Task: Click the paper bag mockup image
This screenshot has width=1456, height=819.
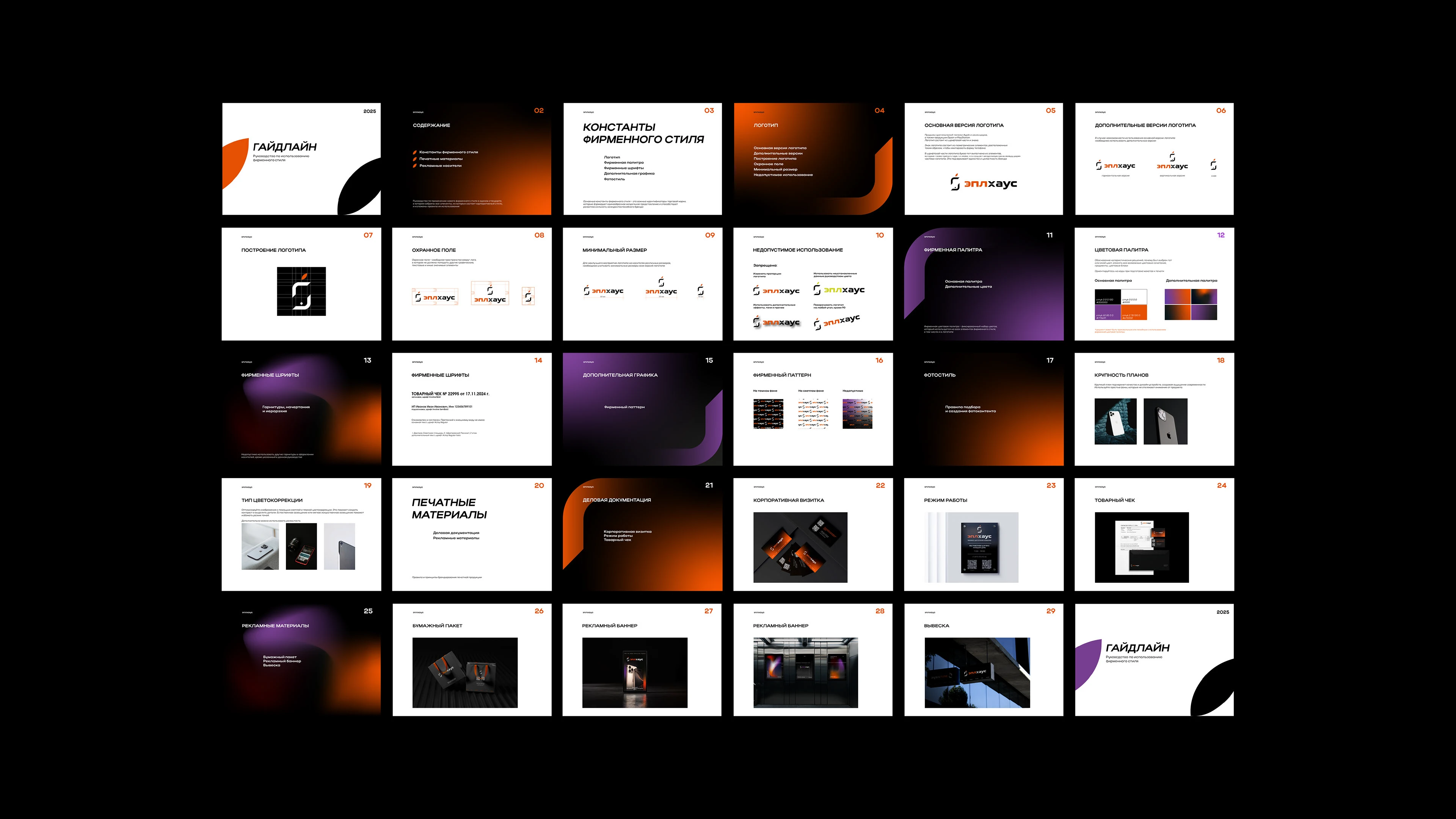Action: pos(464,673)
